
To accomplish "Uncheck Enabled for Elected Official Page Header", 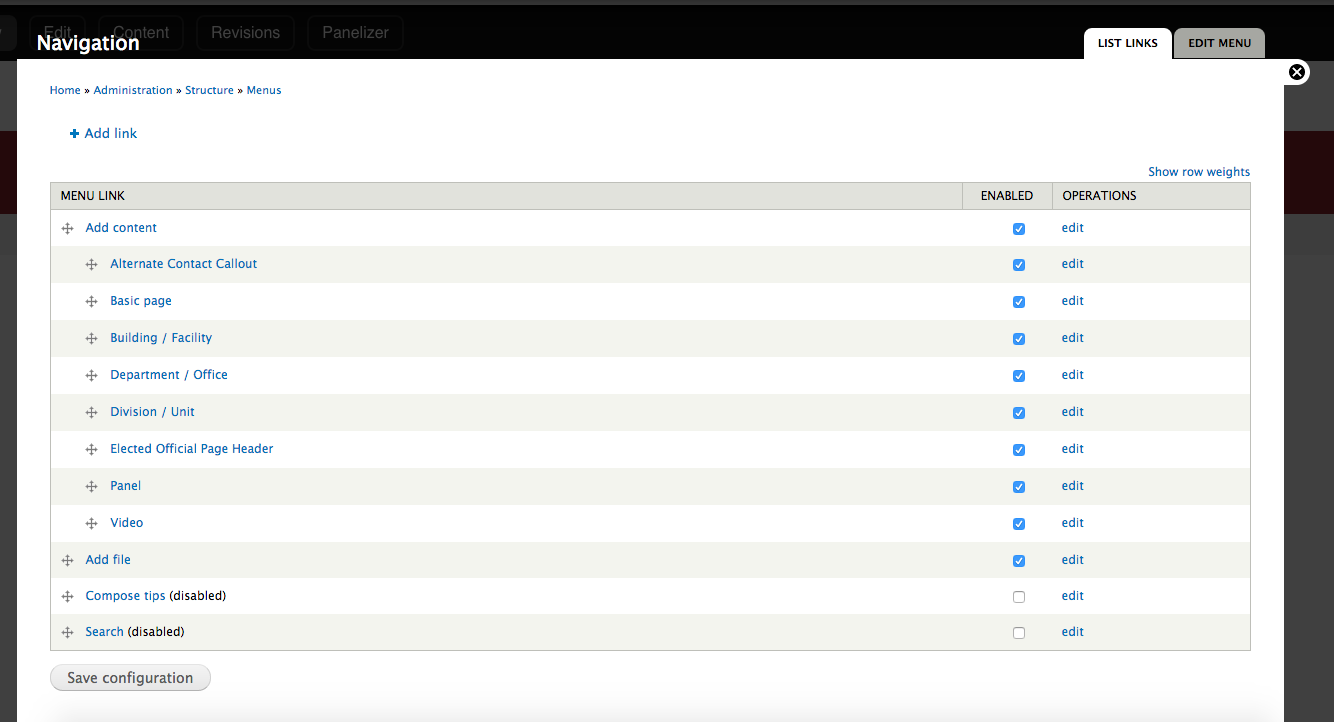I will tap(1019, 450).
